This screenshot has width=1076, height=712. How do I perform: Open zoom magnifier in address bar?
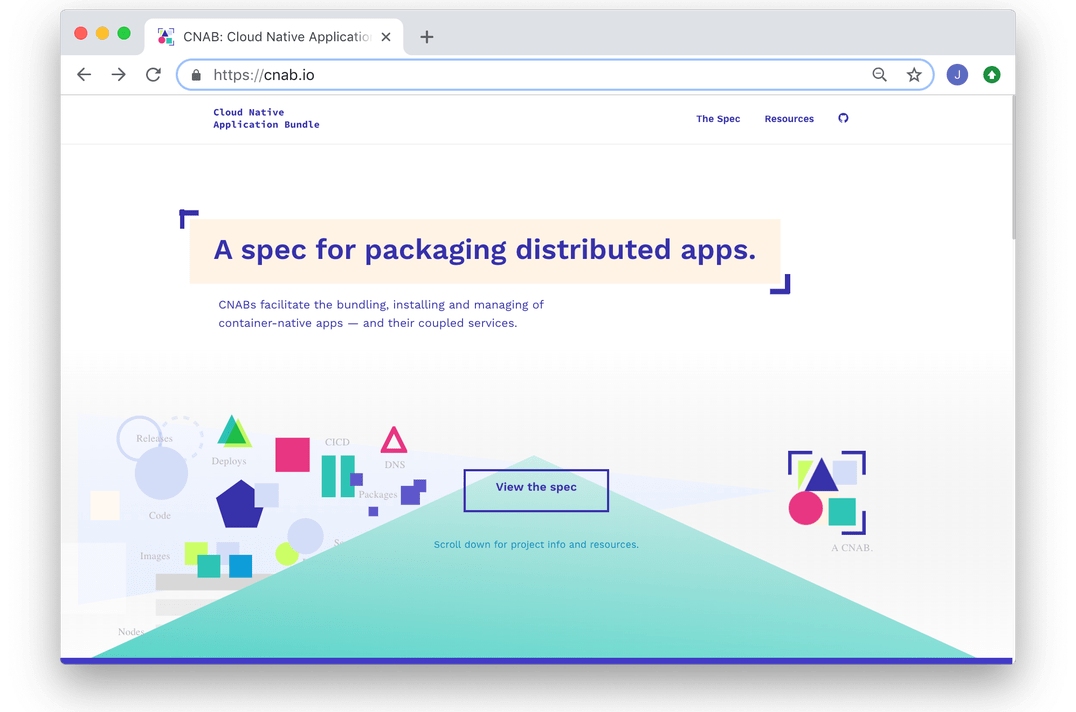879,75
